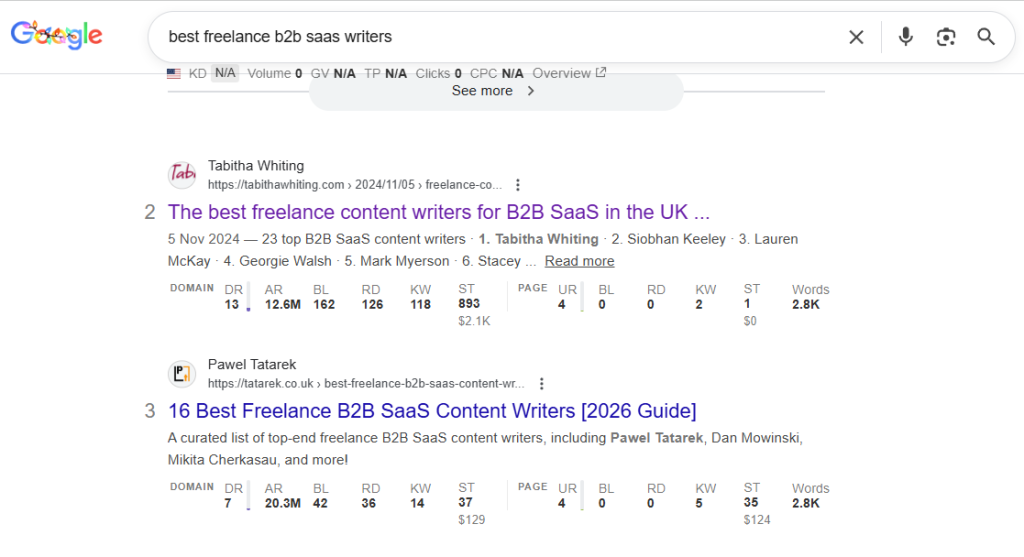Click the Google logo
Viewport: 1024px width, 557px height.
coord(57,35)
